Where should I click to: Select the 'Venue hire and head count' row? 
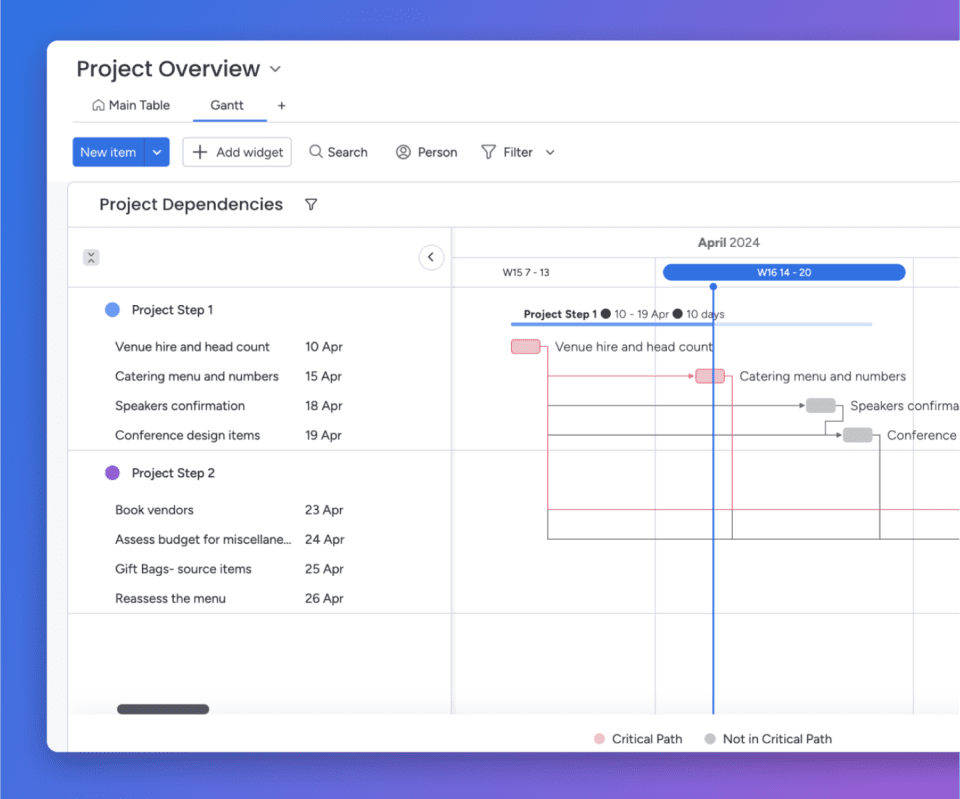(260, 347)
